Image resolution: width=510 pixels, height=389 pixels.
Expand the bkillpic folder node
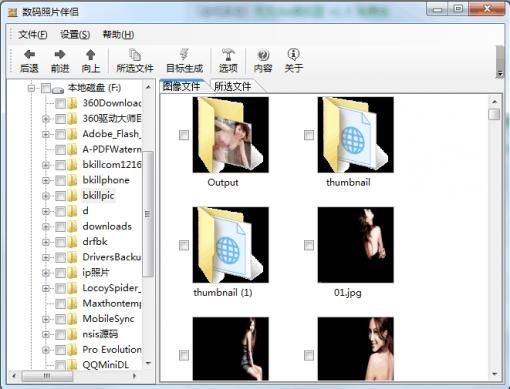[46, 196]
